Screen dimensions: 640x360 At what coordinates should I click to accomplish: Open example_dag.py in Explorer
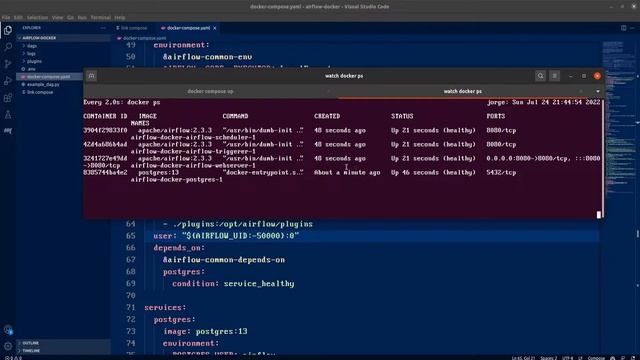point(43,84)
